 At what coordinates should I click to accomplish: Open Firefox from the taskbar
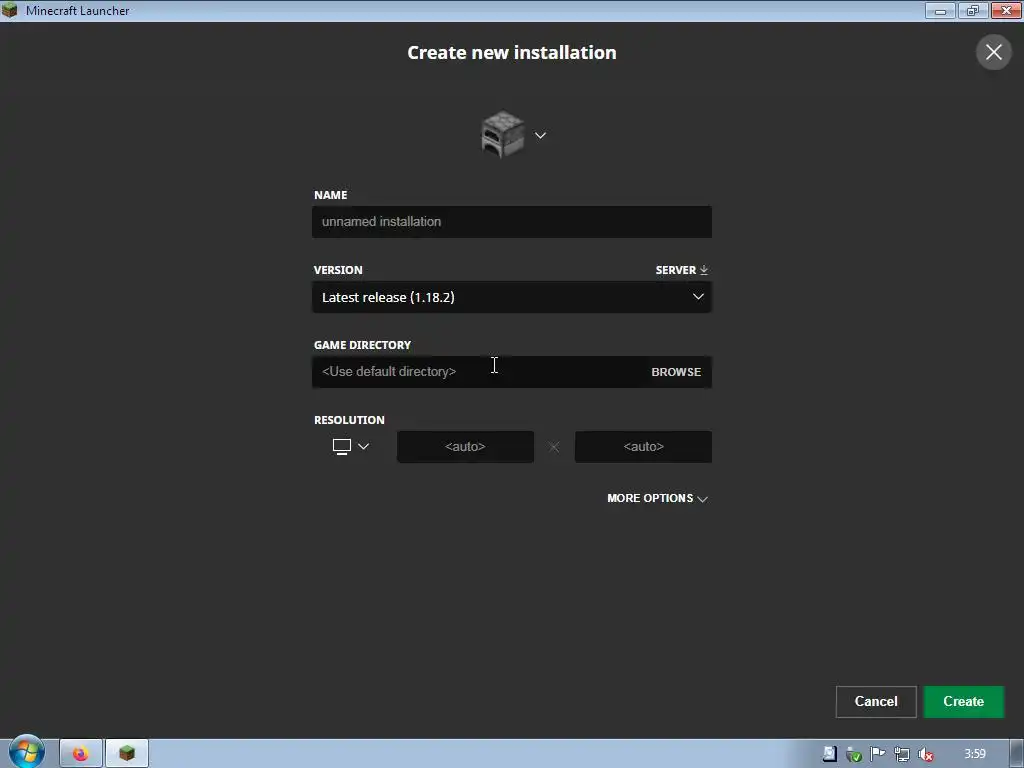pos(81,754)
